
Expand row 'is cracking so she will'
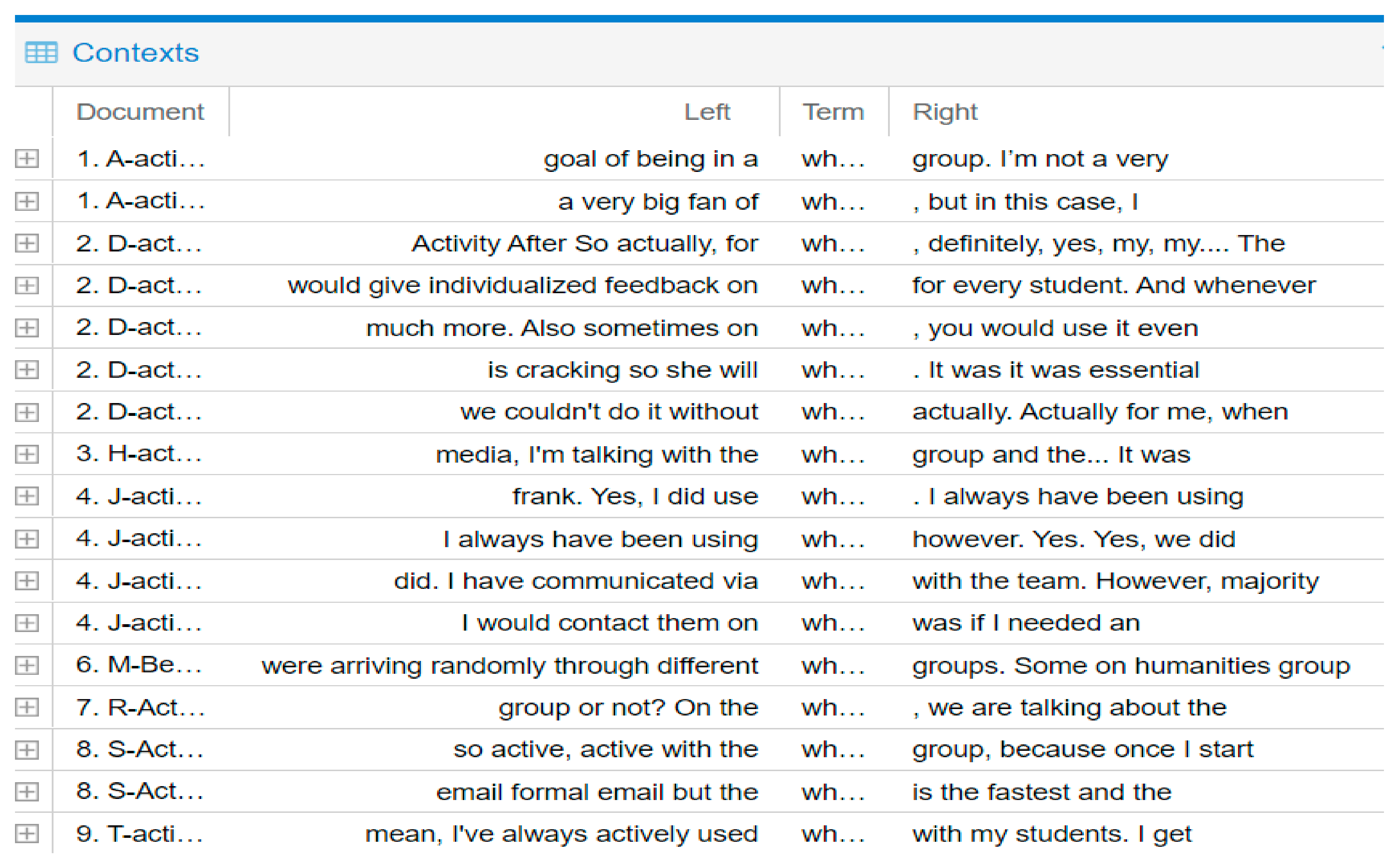pyautogui.click(x=27, y=370)
